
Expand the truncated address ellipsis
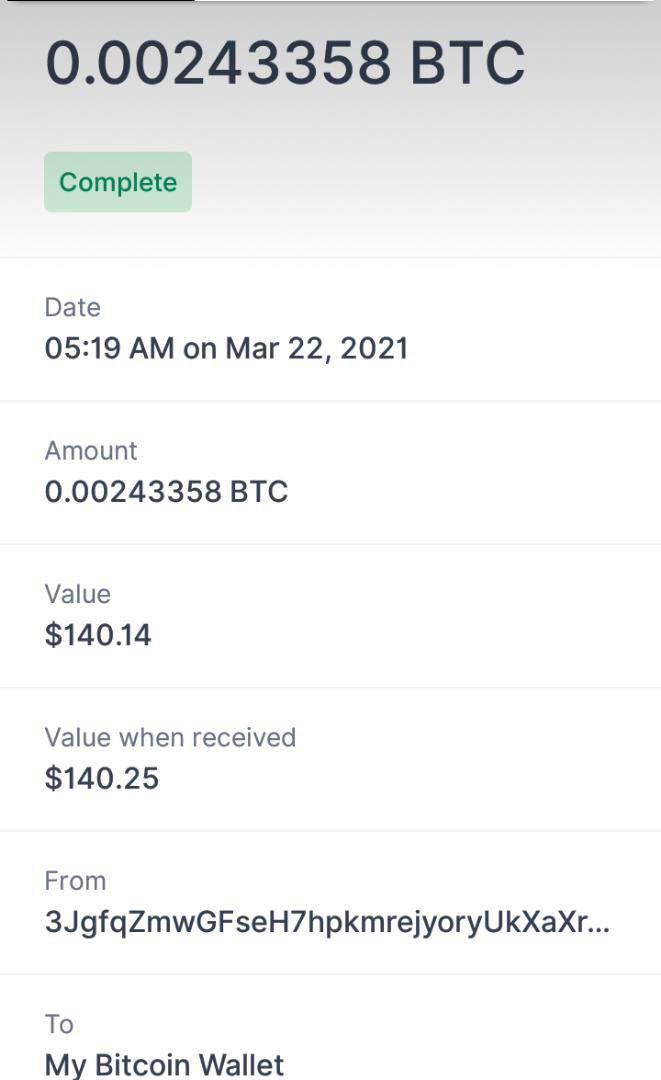[x=596, y=924]
